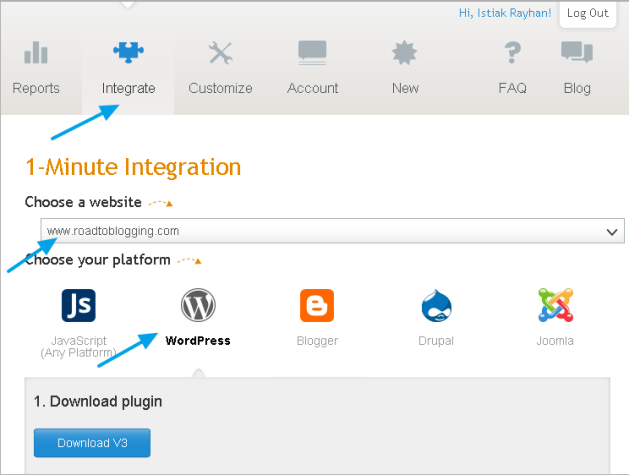Select the Joomla platform icon
629x475 pixels.
pos(556,305)
